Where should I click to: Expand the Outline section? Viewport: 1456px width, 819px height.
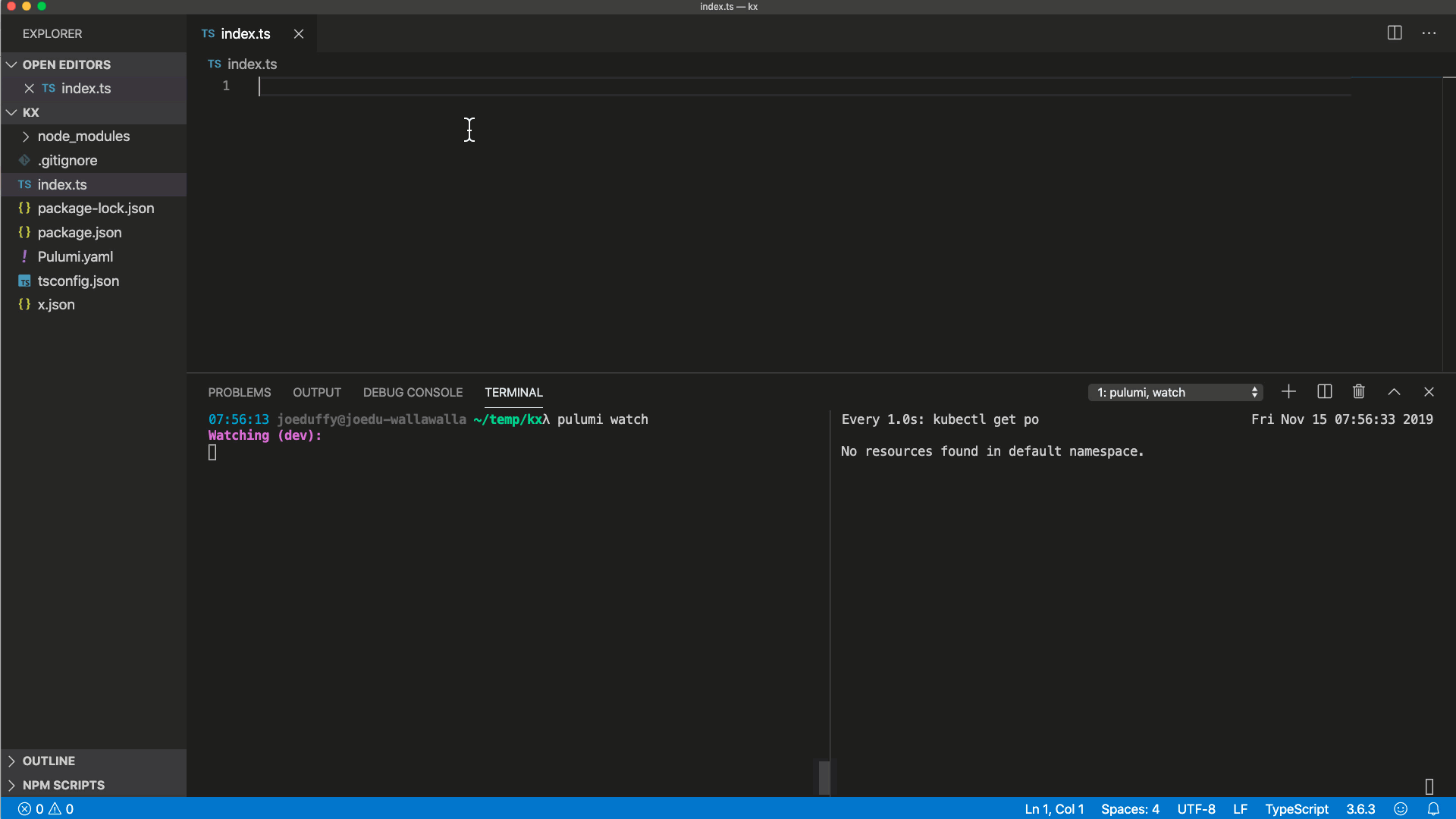(x=49, y=761)
